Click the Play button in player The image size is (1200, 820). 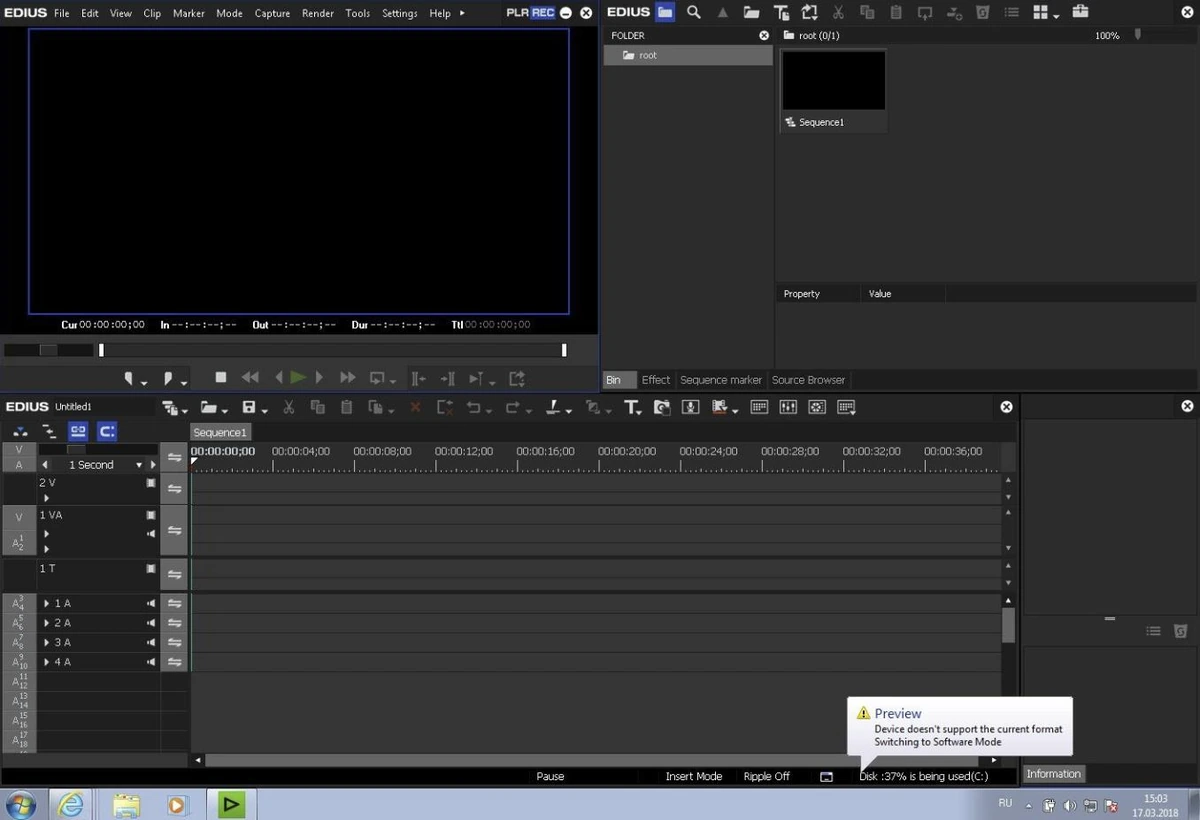click(298, 378)
